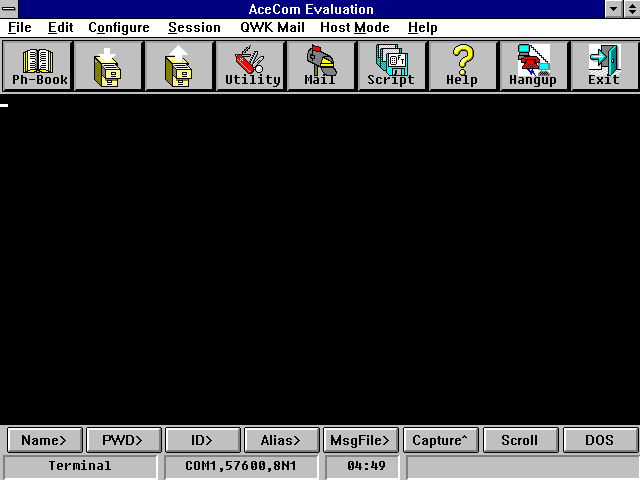Click the MsgFile> button
This screenshot has height=480, width=640.
click(361, 440)
